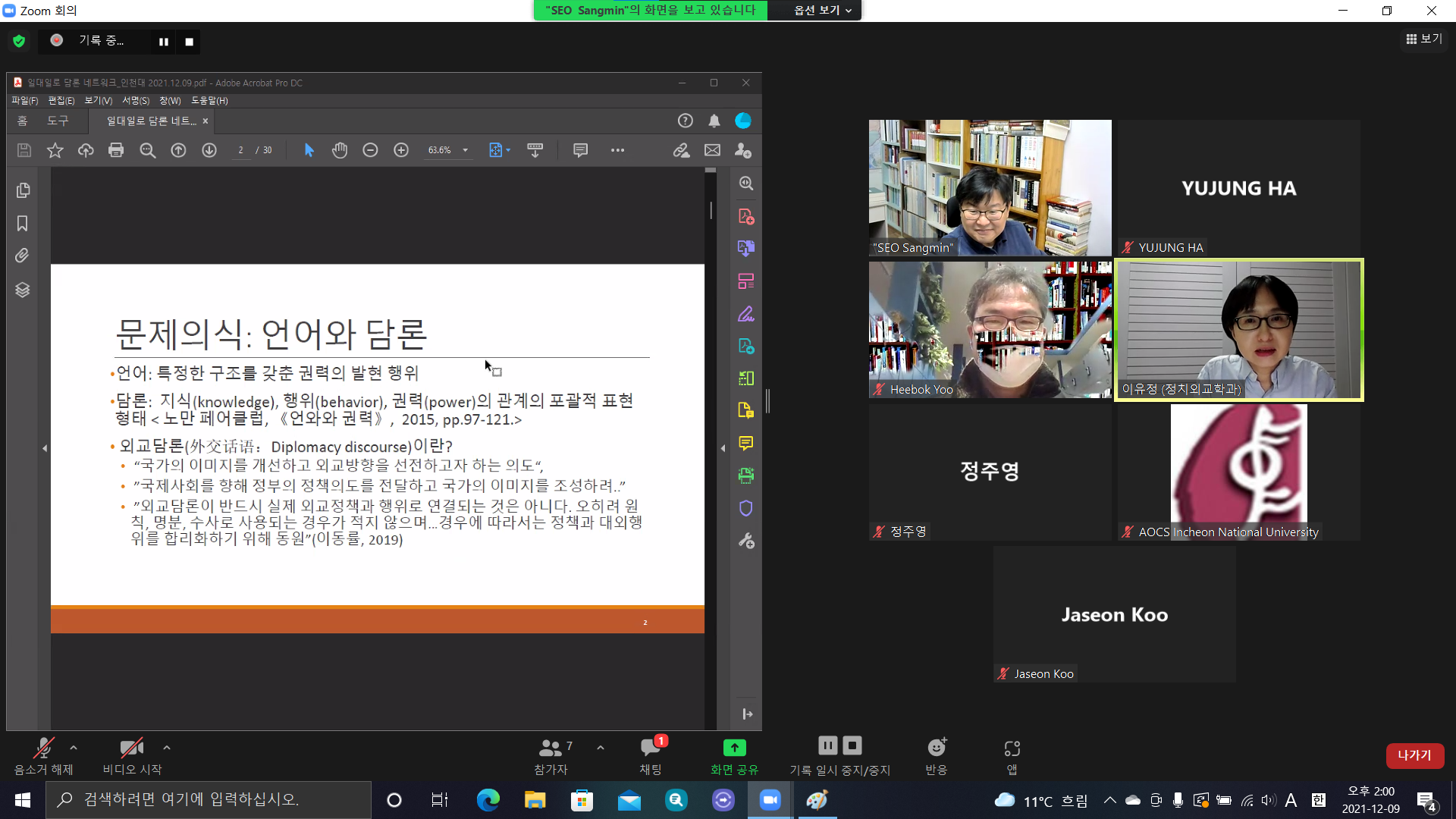The height and width of the screenshot is (819, 1456).
Task: Open page thumbnails panel in Acrobat sidebar
Action: 23,190
